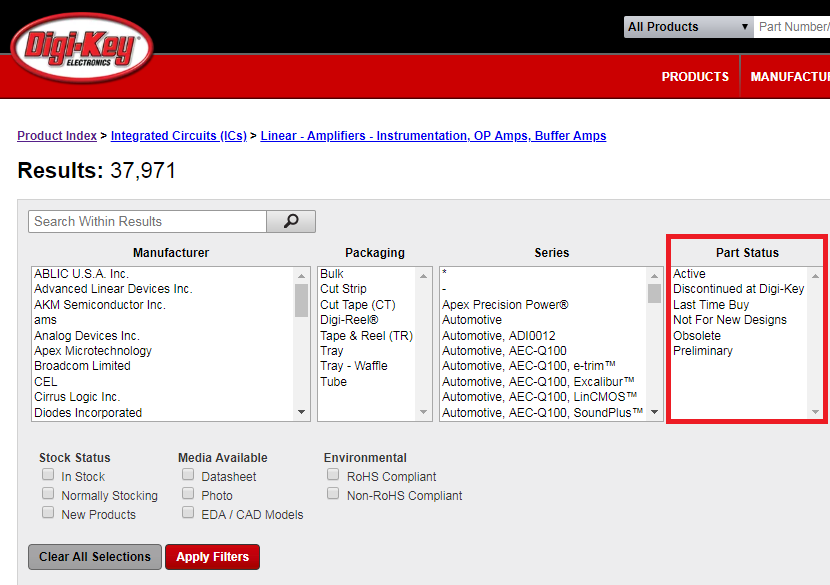830x585 pixels.
Task: Toggle the Datasheet checkbox
Action: (x=188, y=476)
